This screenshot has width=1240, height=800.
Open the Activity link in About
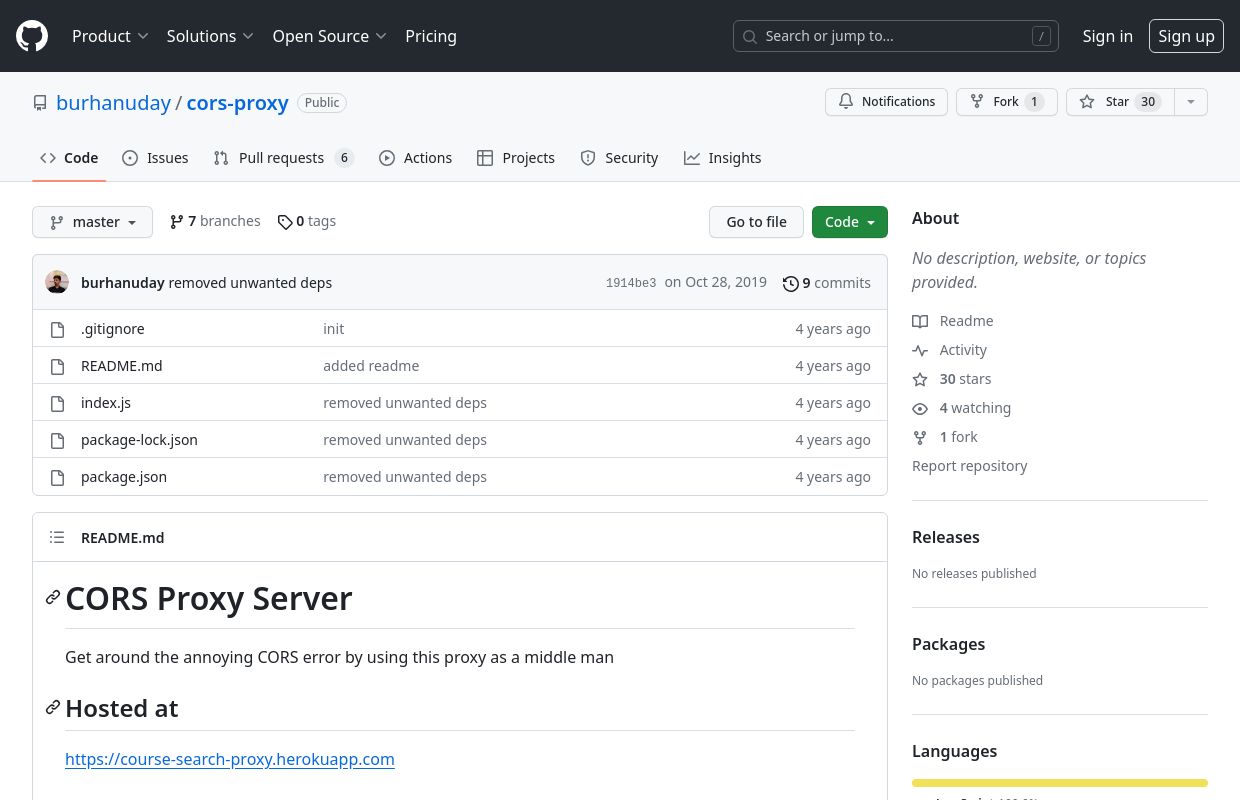coord(949,350)
